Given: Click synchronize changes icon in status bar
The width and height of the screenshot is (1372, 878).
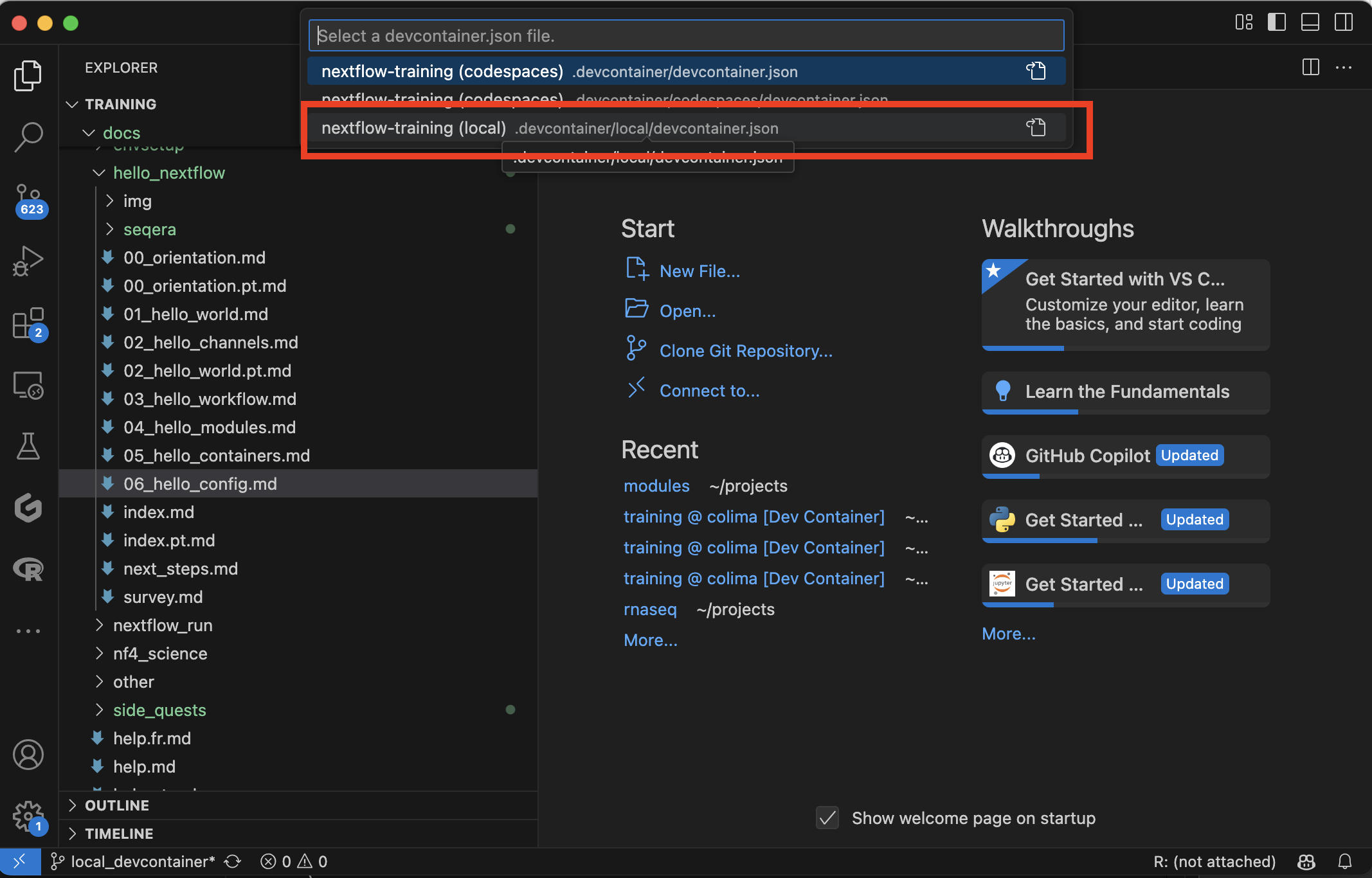Looking at the screenshot, I should coord(233,861).
